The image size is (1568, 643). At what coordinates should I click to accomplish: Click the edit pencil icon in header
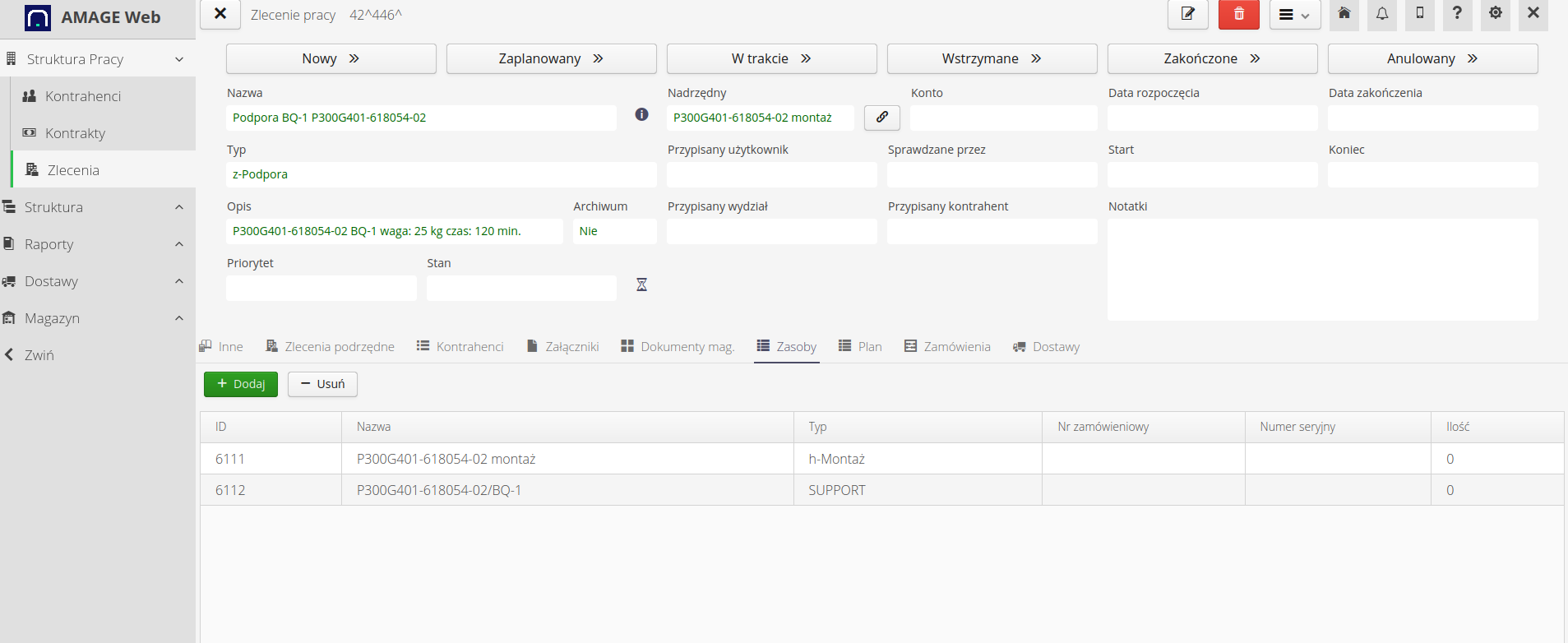coord(1187,14)
